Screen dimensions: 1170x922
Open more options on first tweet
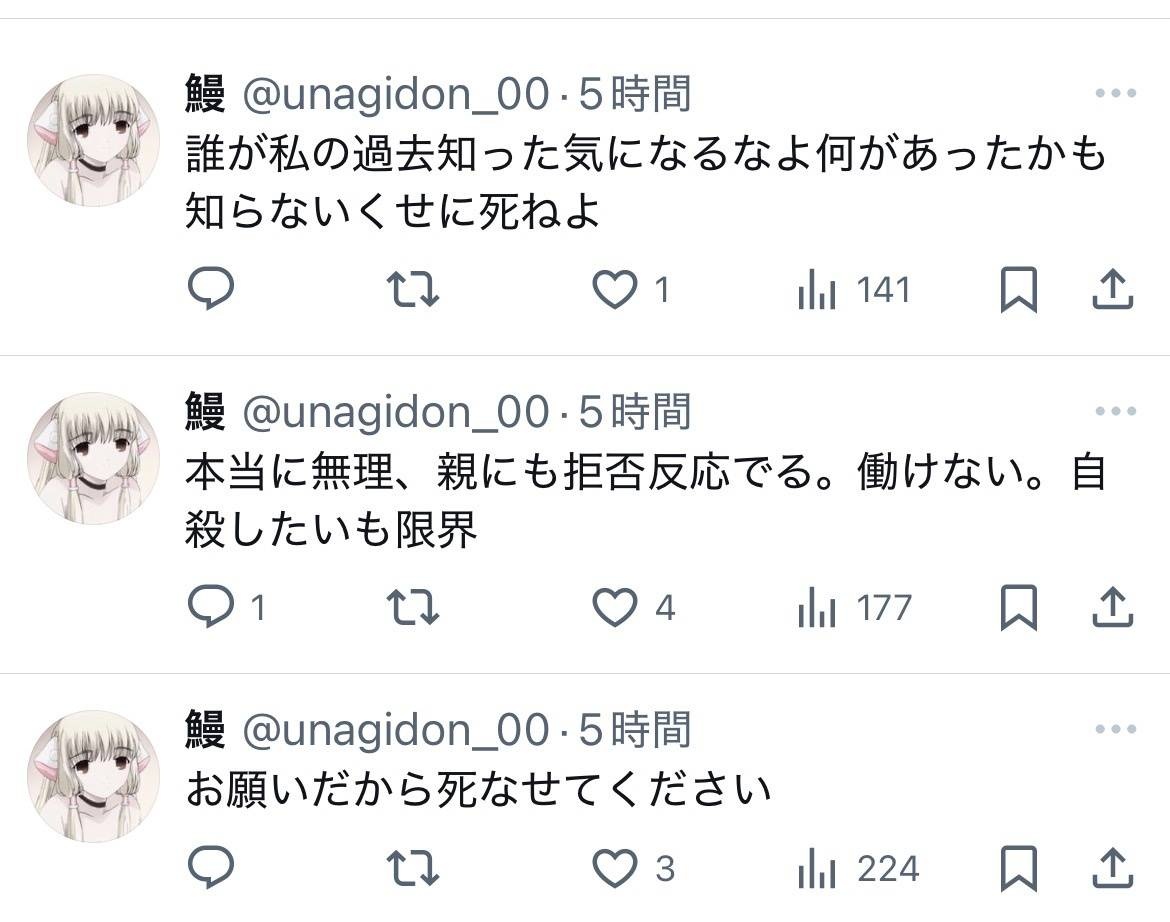click(x=1115, y=94)
